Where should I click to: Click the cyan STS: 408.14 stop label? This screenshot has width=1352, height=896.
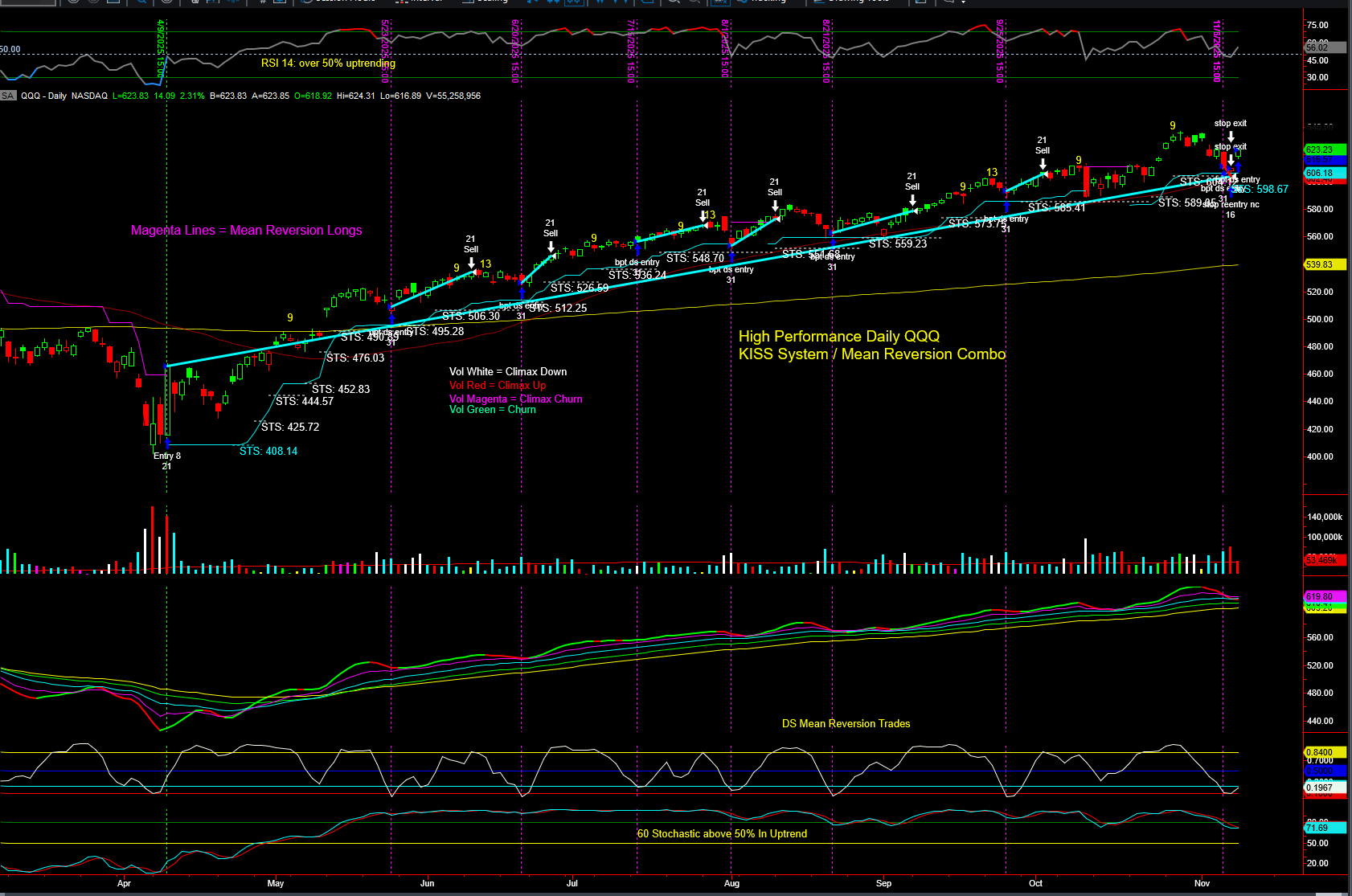[x=268, y=452]
